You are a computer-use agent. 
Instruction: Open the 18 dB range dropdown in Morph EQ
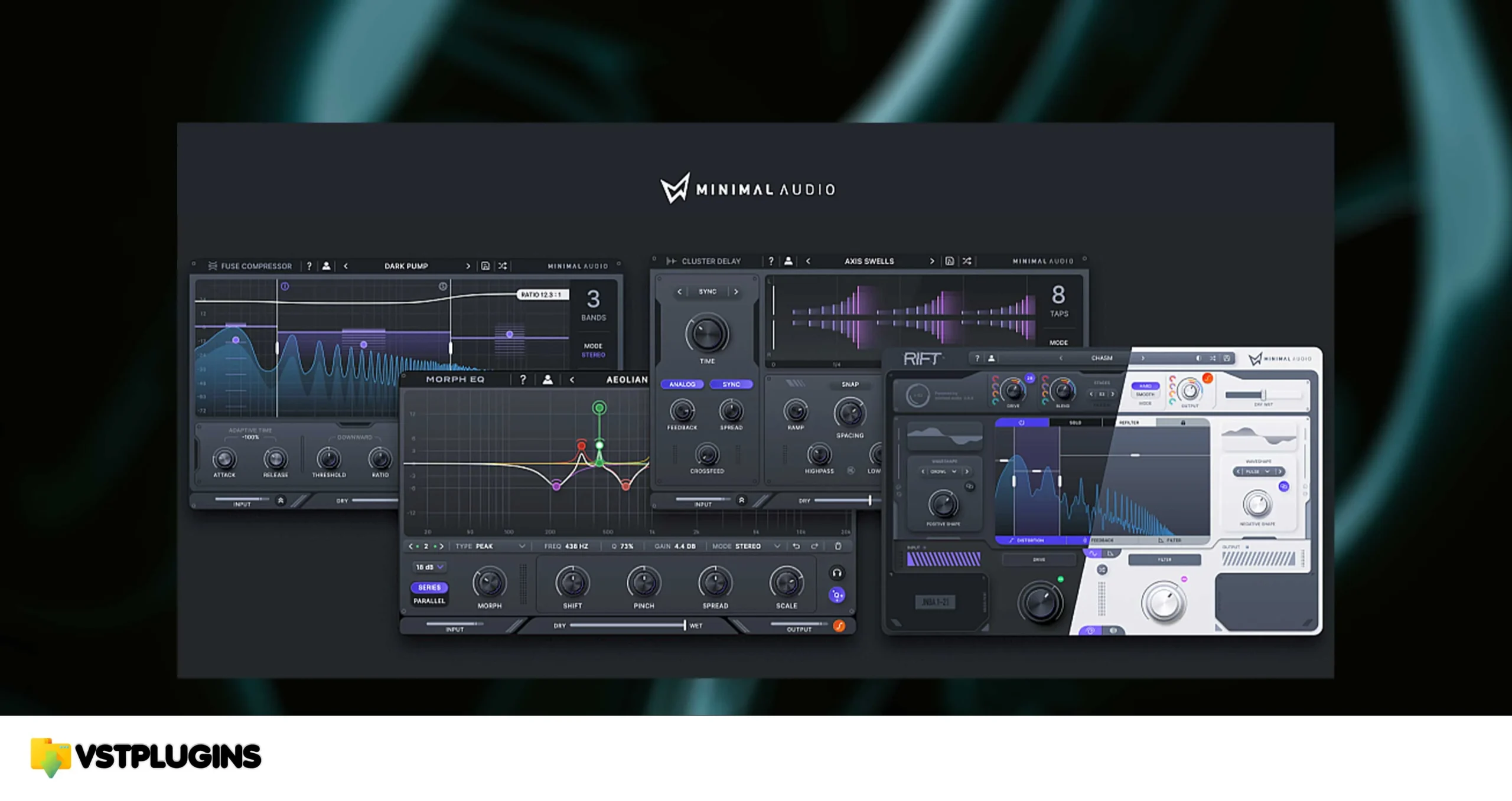click(x=429, y=567)
